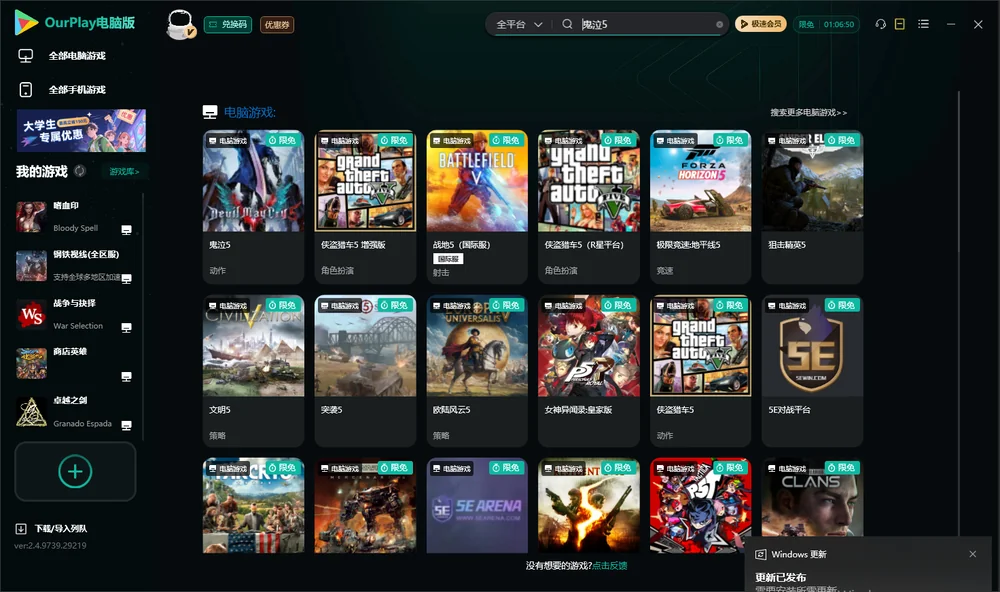This screenshot has width=1000, height=592.
Task: Open 钢铁视线(全区服) in my games
Action: [75, 265]
